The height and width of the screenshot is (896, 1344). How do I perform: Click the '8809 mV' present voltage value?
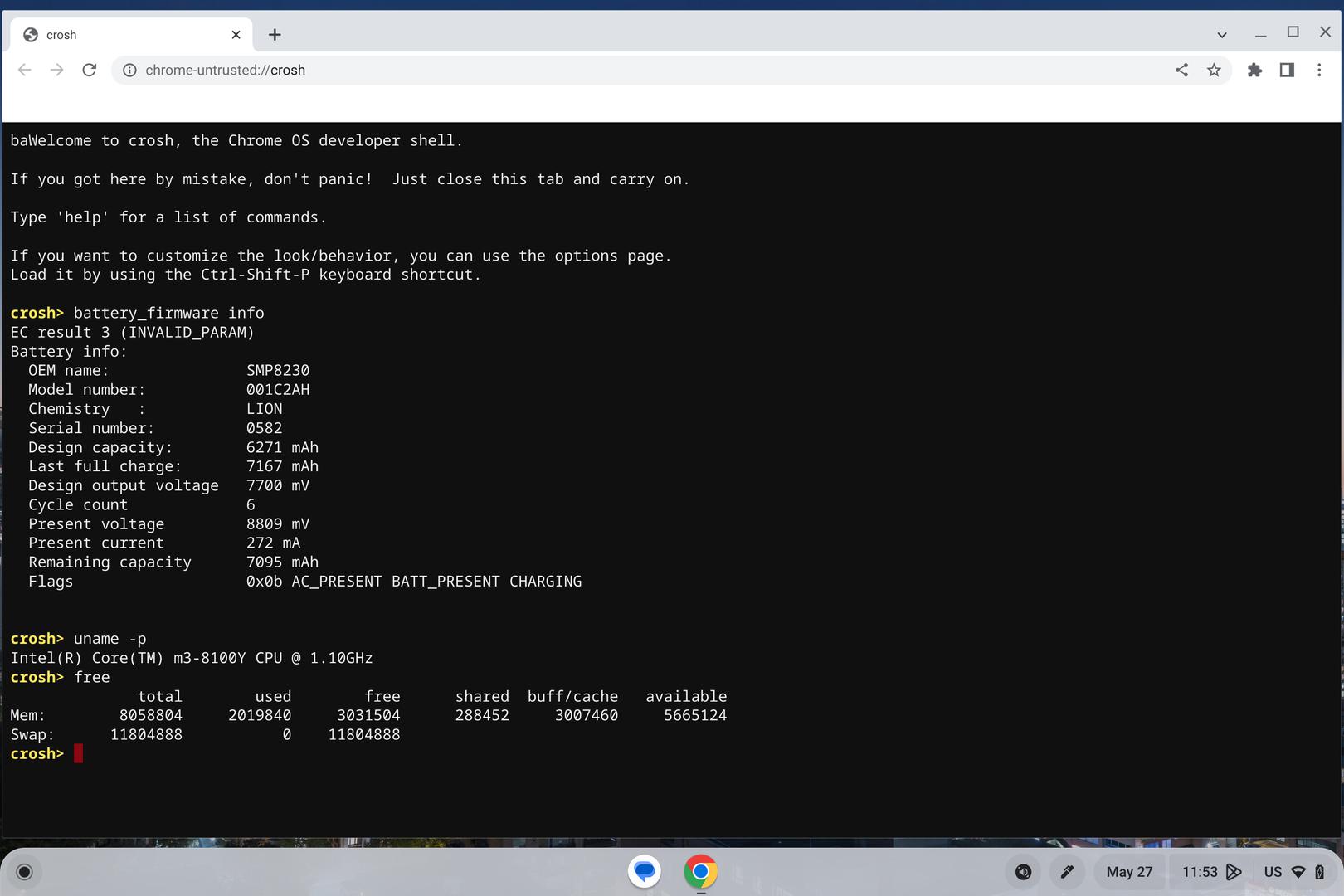pyautogui.click(x=278, y=523)
